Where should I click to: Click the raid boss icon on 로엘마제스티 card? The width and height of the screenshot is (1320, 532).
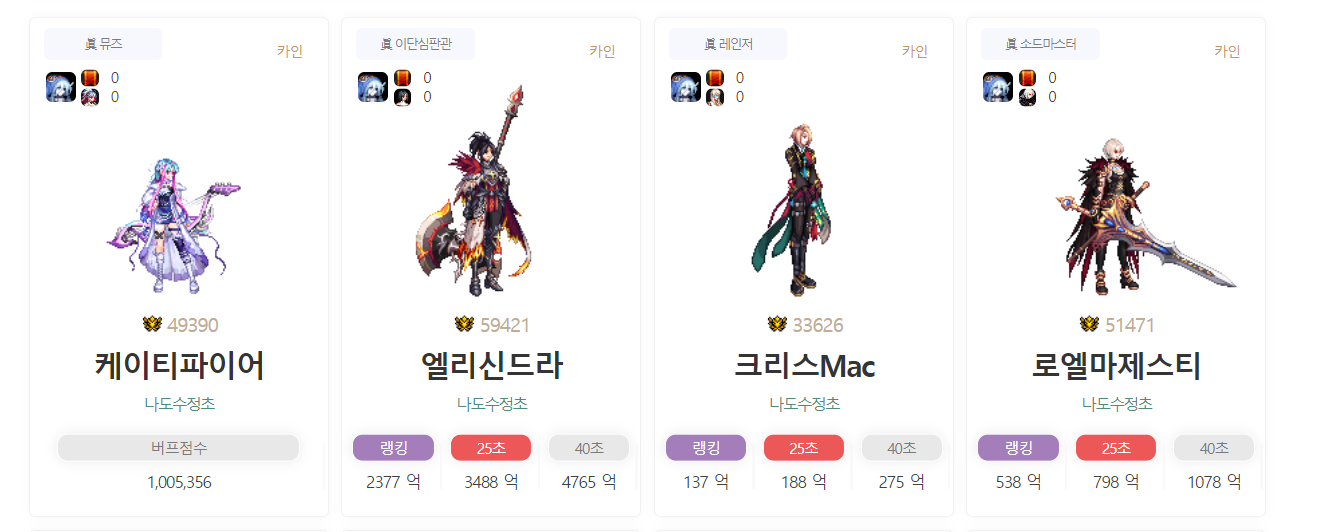click(998, 87)
